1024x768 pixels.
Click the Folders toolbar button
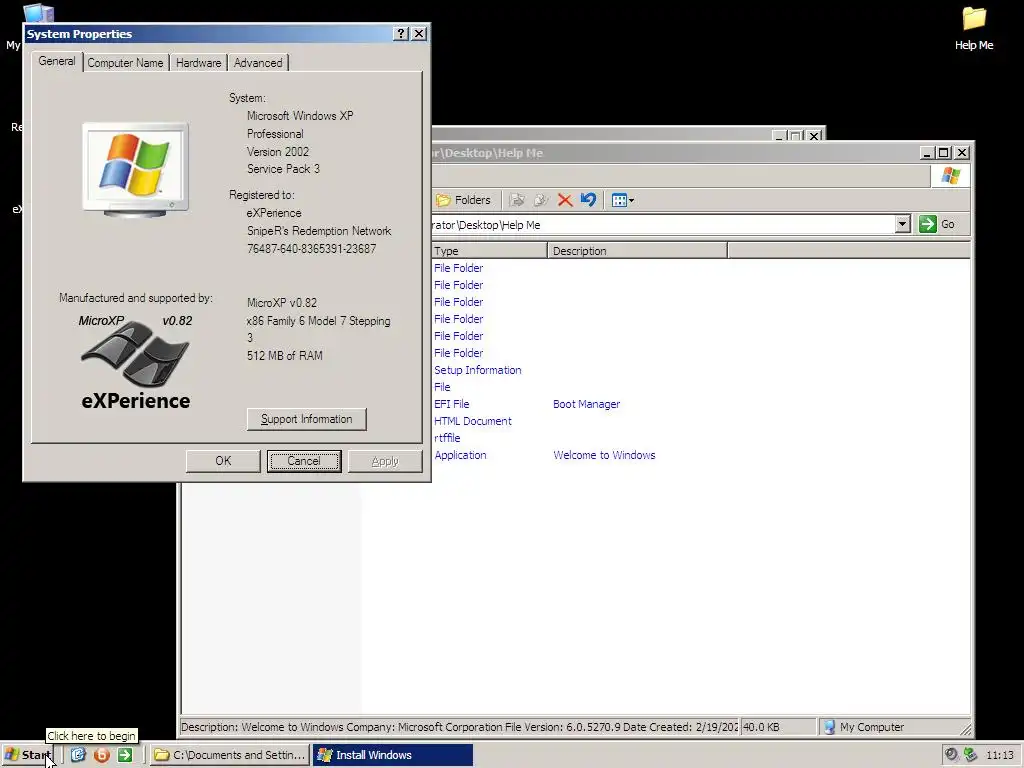(462, 200)
